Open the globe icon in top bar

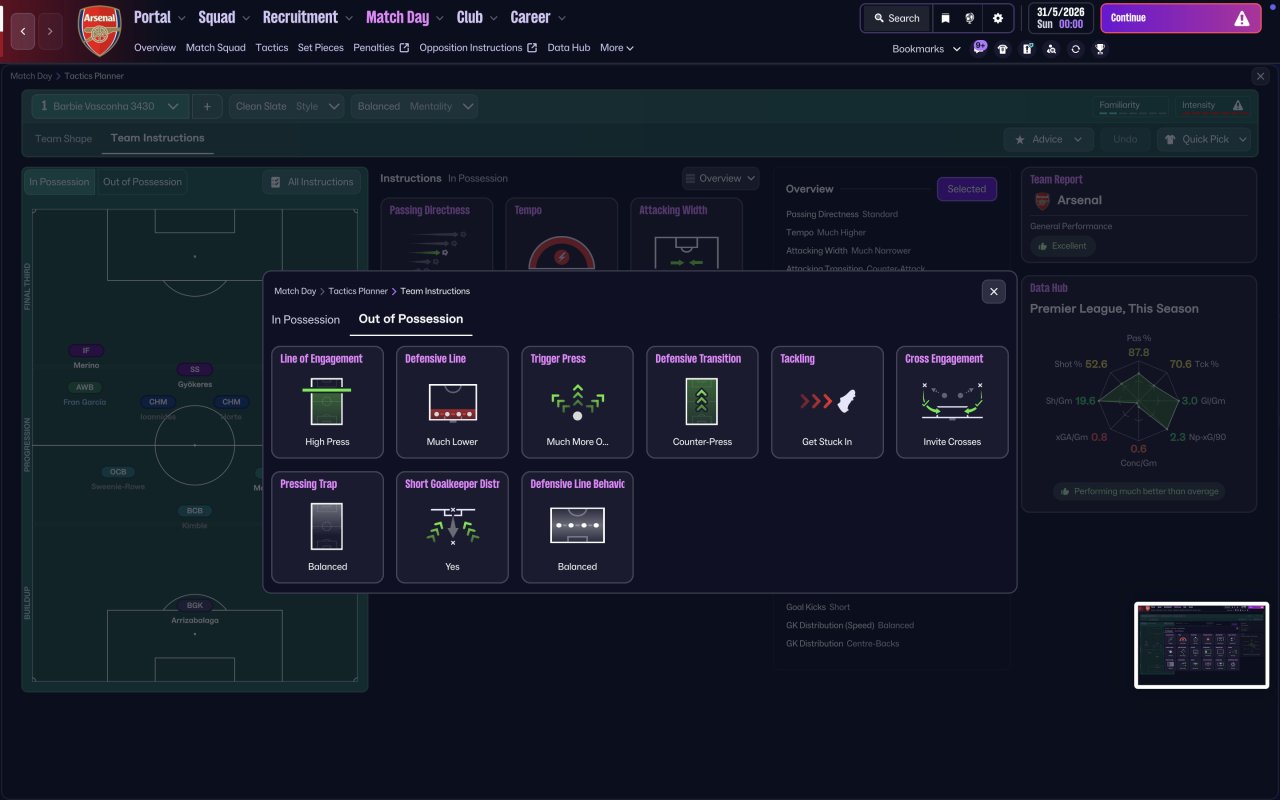coord(970,18)
